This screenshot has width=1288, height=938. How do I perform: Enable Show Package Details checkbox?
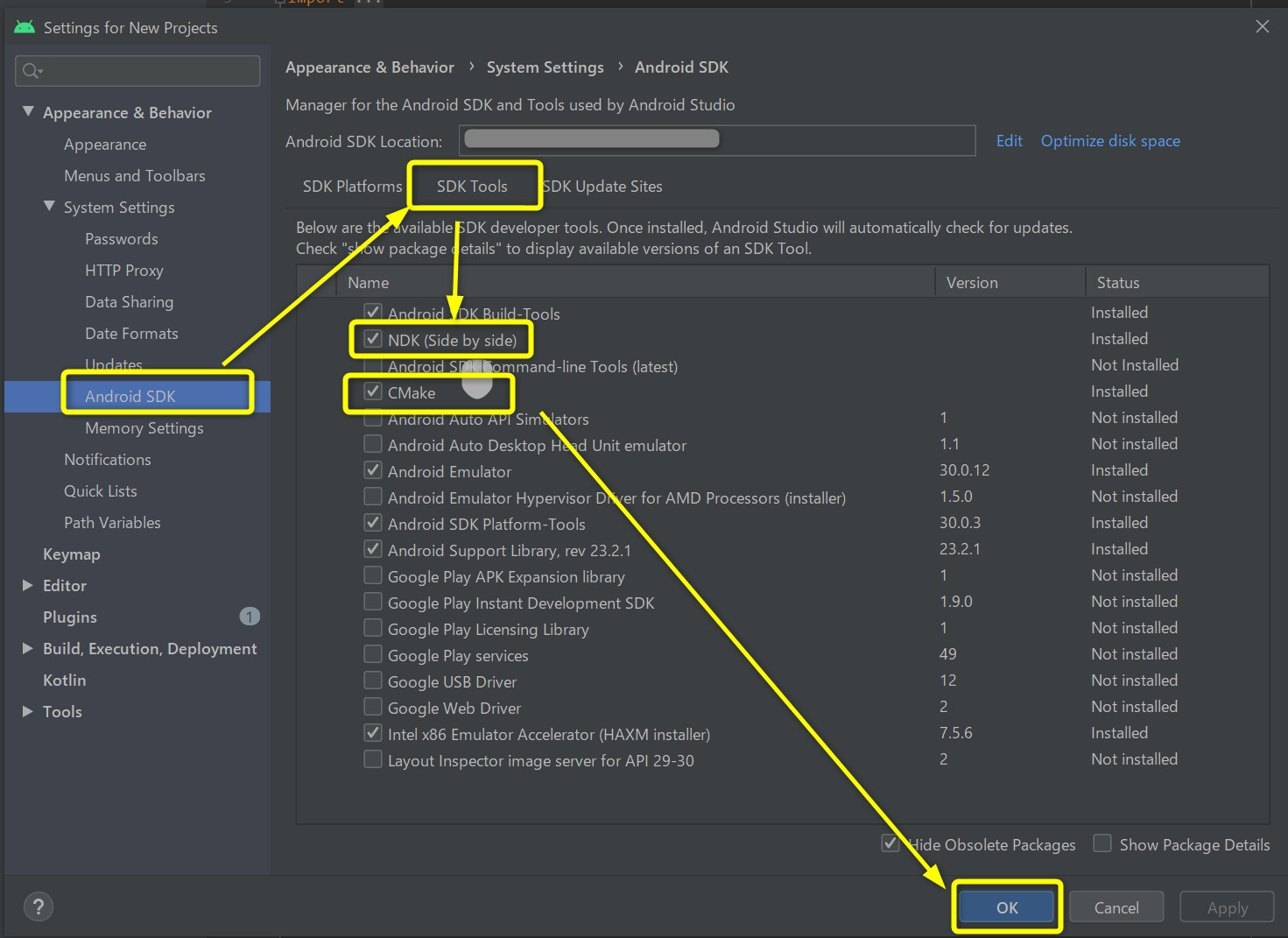tap(1102, 843)
